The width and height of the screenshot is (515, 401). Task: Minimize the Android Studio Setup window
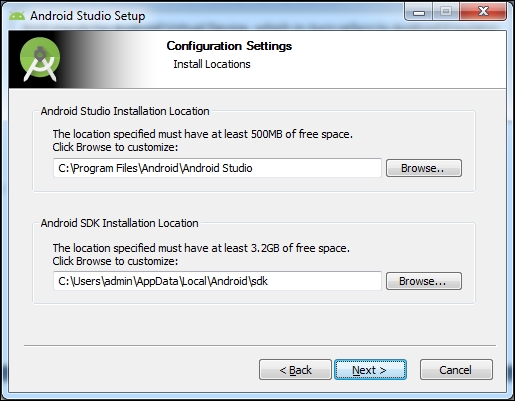coord(419,12)
